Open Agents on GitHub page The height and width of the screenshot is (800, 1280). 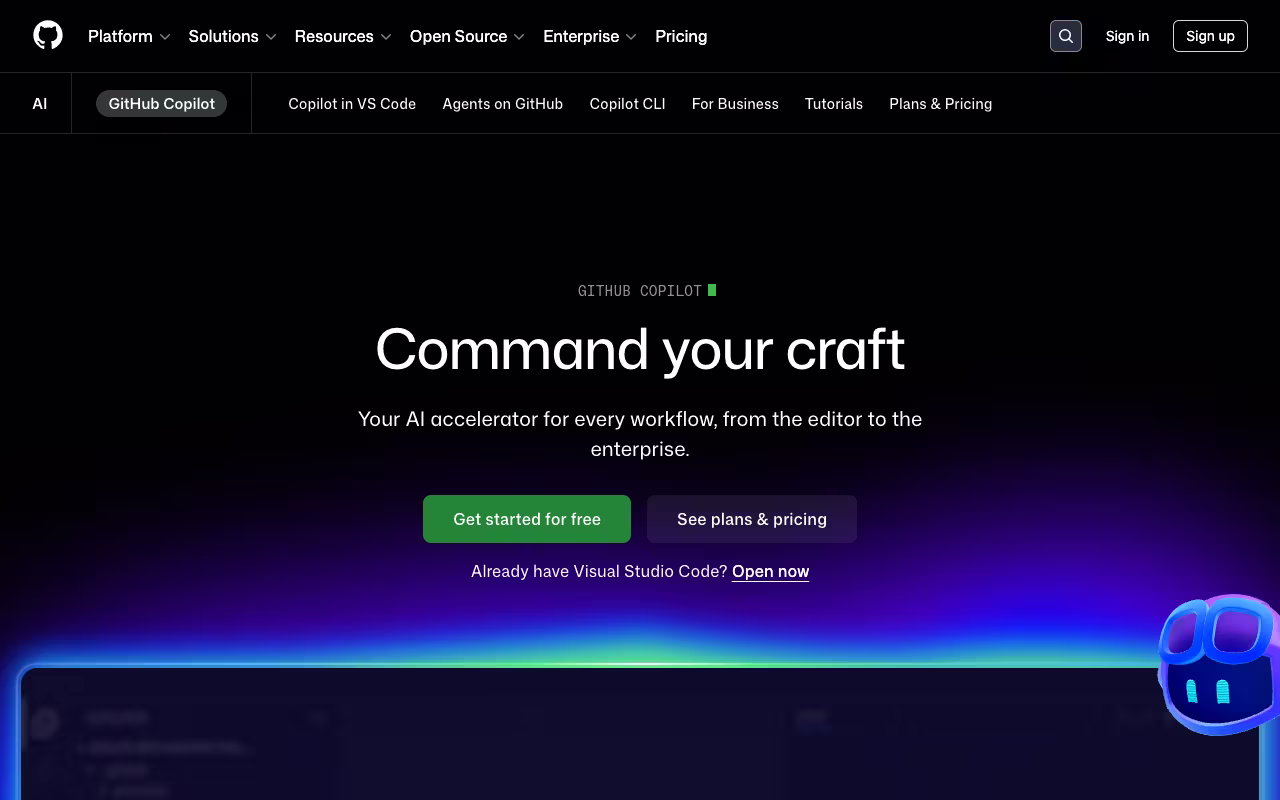[x=503, y=103]
